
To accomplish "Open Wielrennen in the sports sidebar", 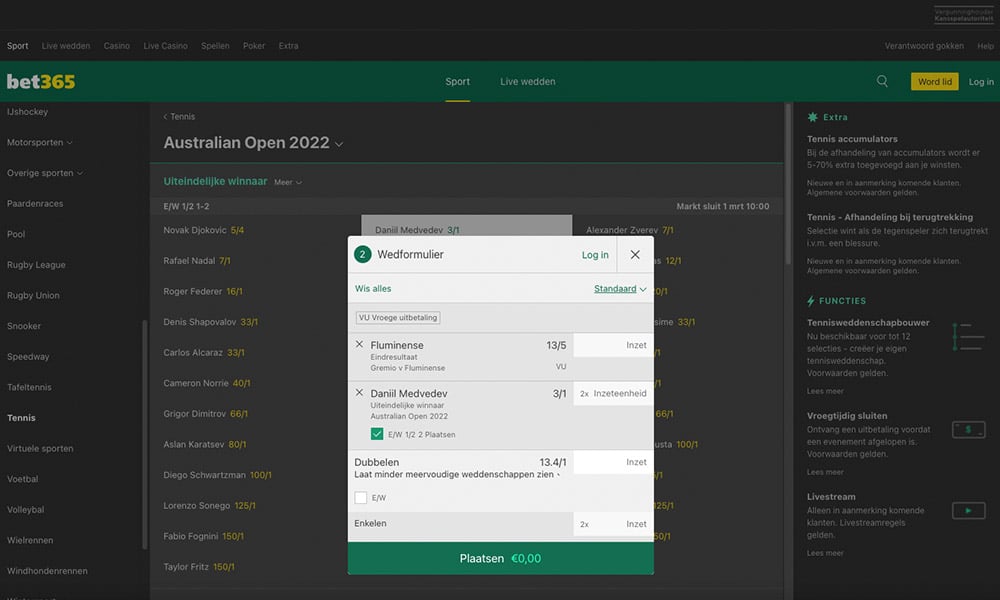I will (x=30, y=540).
